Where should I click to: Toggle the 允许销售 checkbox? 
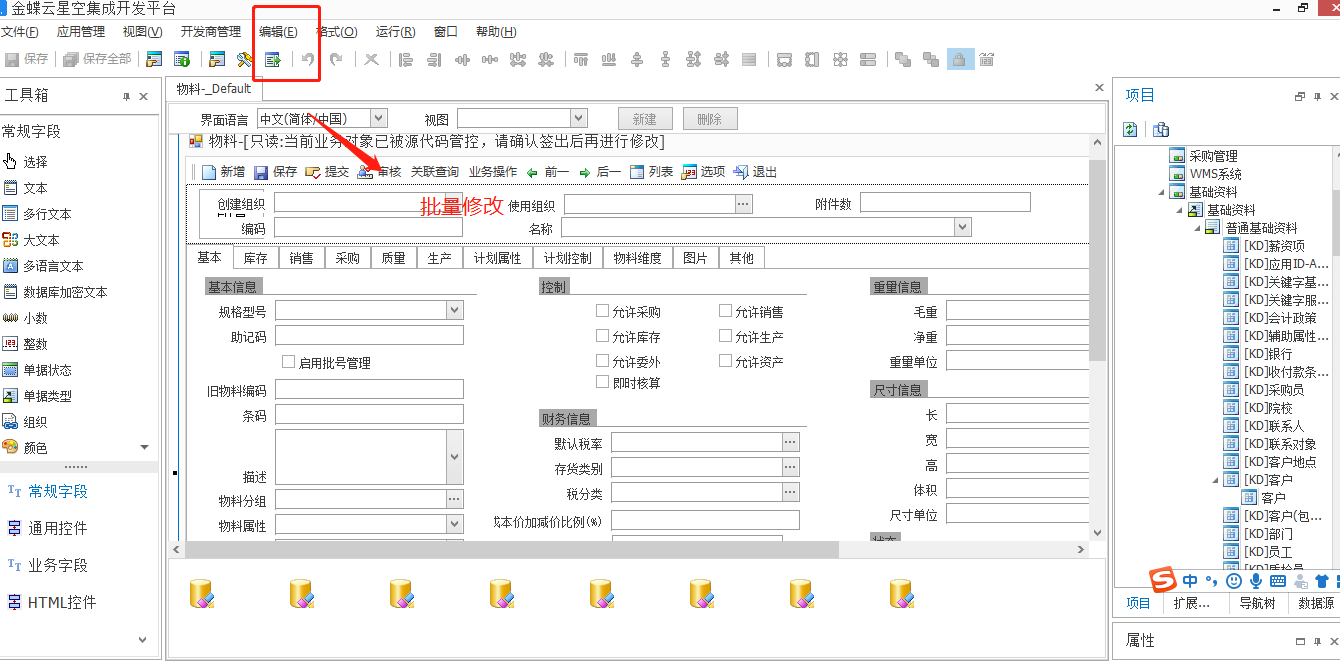[x=725, y=311]
